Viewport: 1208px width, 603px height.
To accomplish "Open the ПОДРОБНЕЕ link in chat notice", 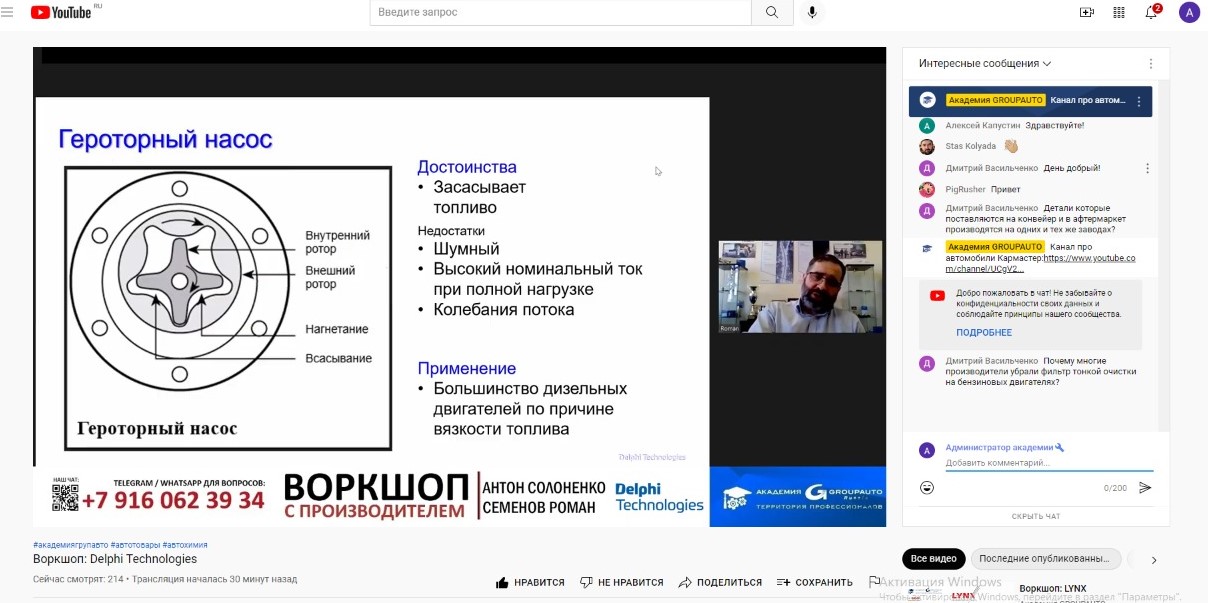I will point(984,333).
